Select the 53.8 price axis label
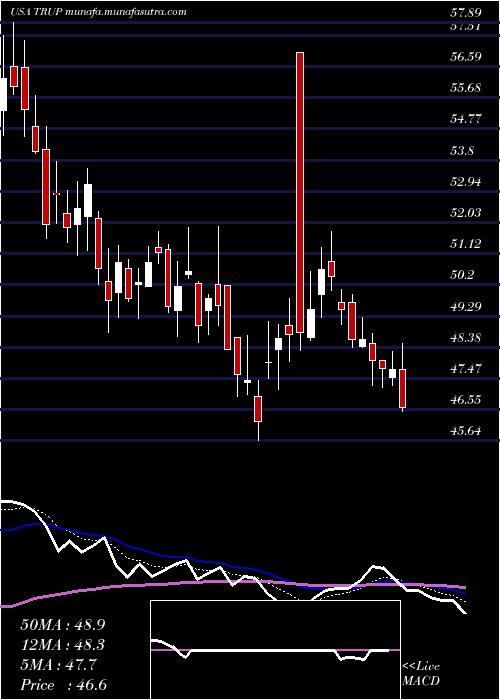Viewport: 500px width, 700px height. pos(464,151)
